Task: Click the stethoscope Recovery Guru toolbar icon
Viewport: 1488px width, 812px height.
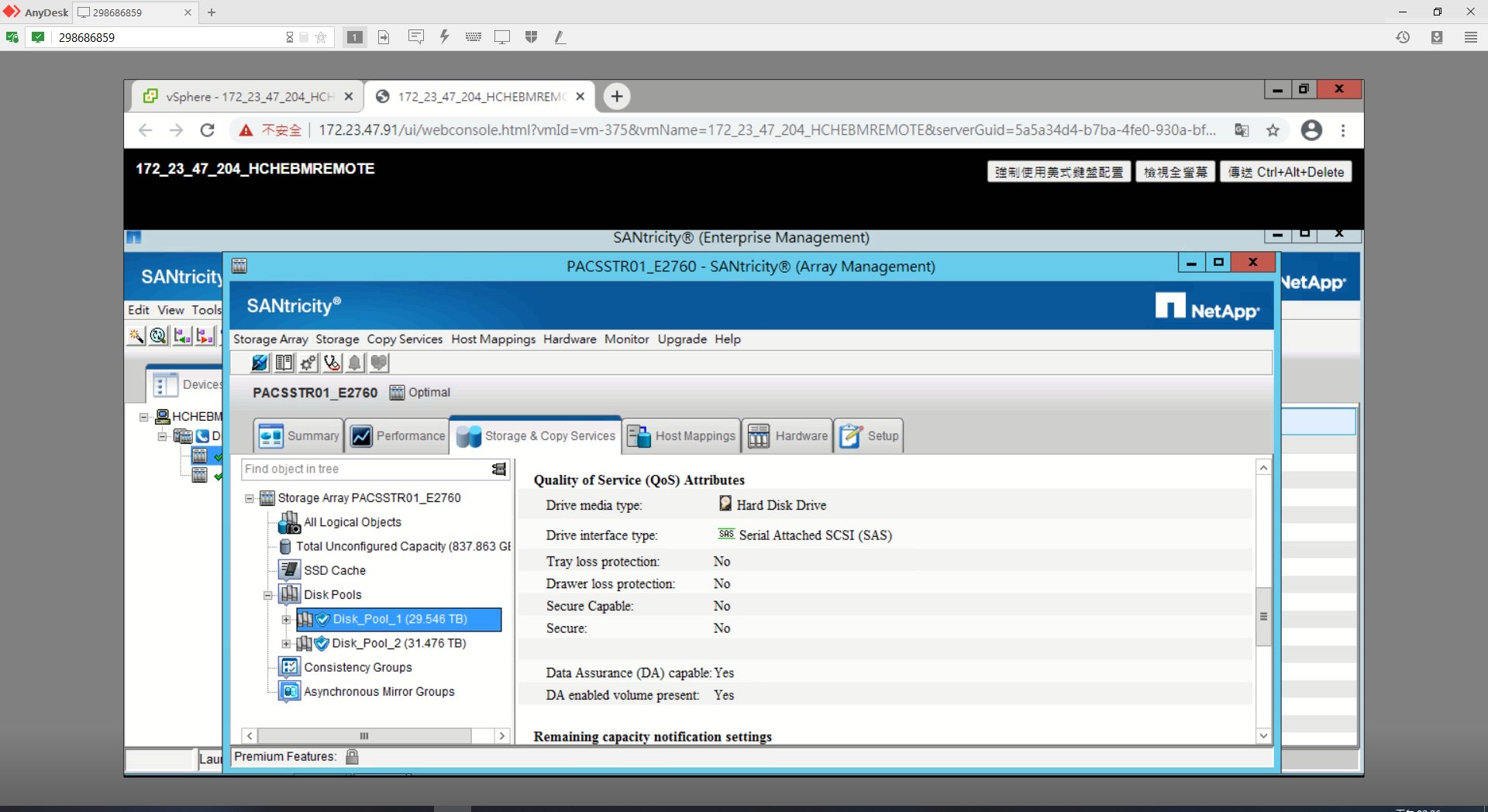Action: (332, 363)
